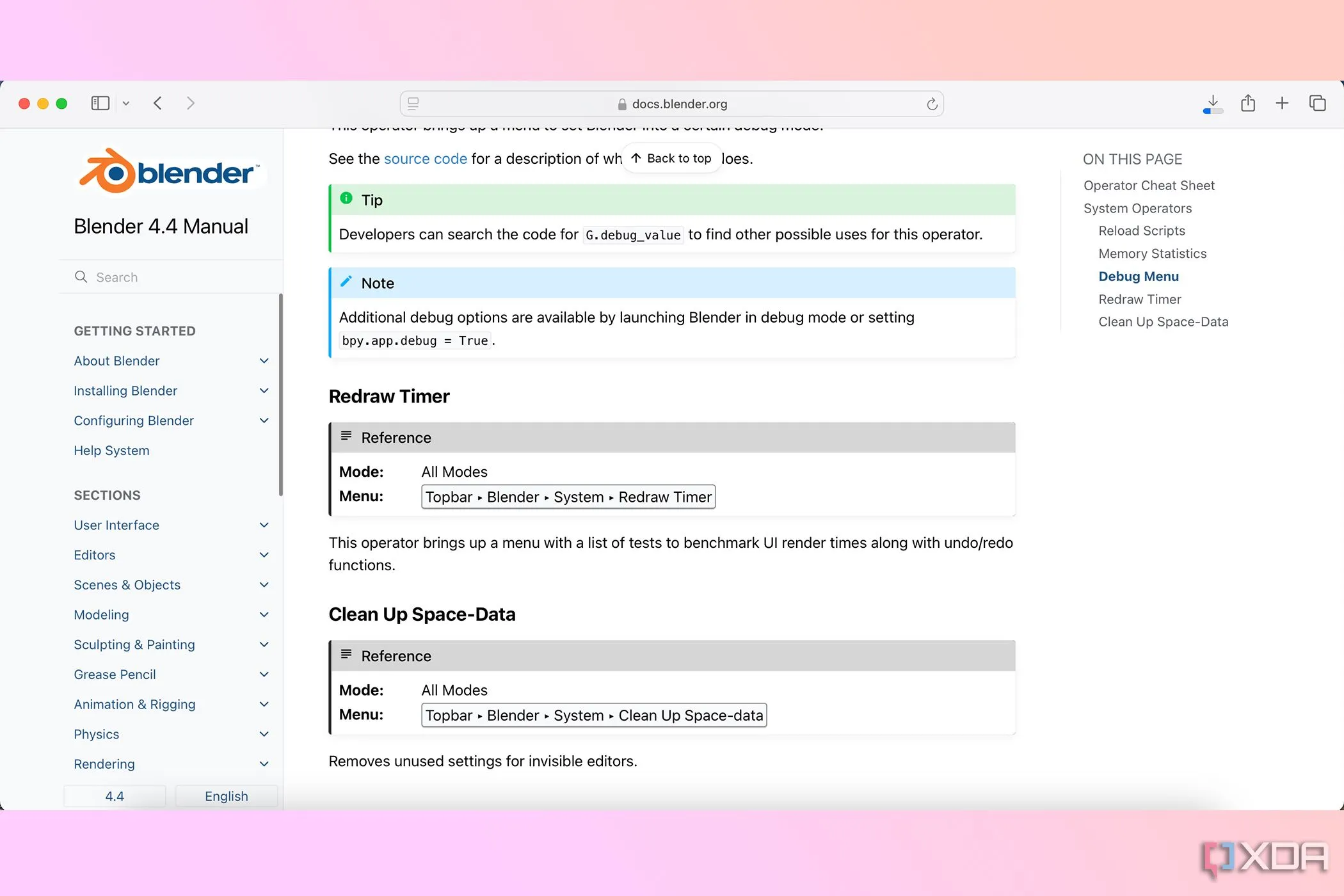Expand the User Interface chevron

264,525
